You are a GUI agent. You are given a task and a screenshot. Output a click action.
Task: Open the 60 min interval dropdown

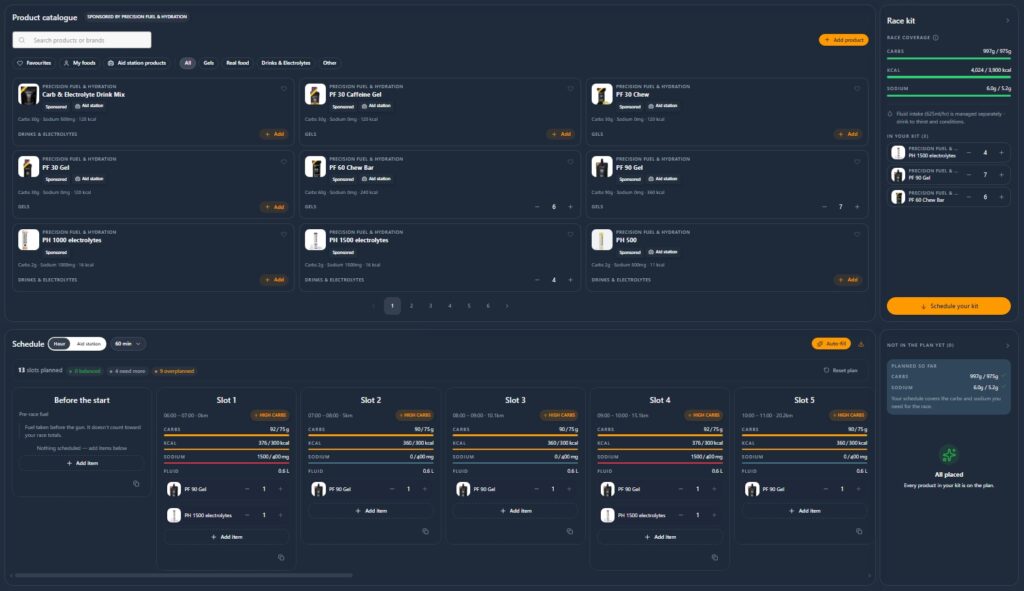(x=128, y=344)
